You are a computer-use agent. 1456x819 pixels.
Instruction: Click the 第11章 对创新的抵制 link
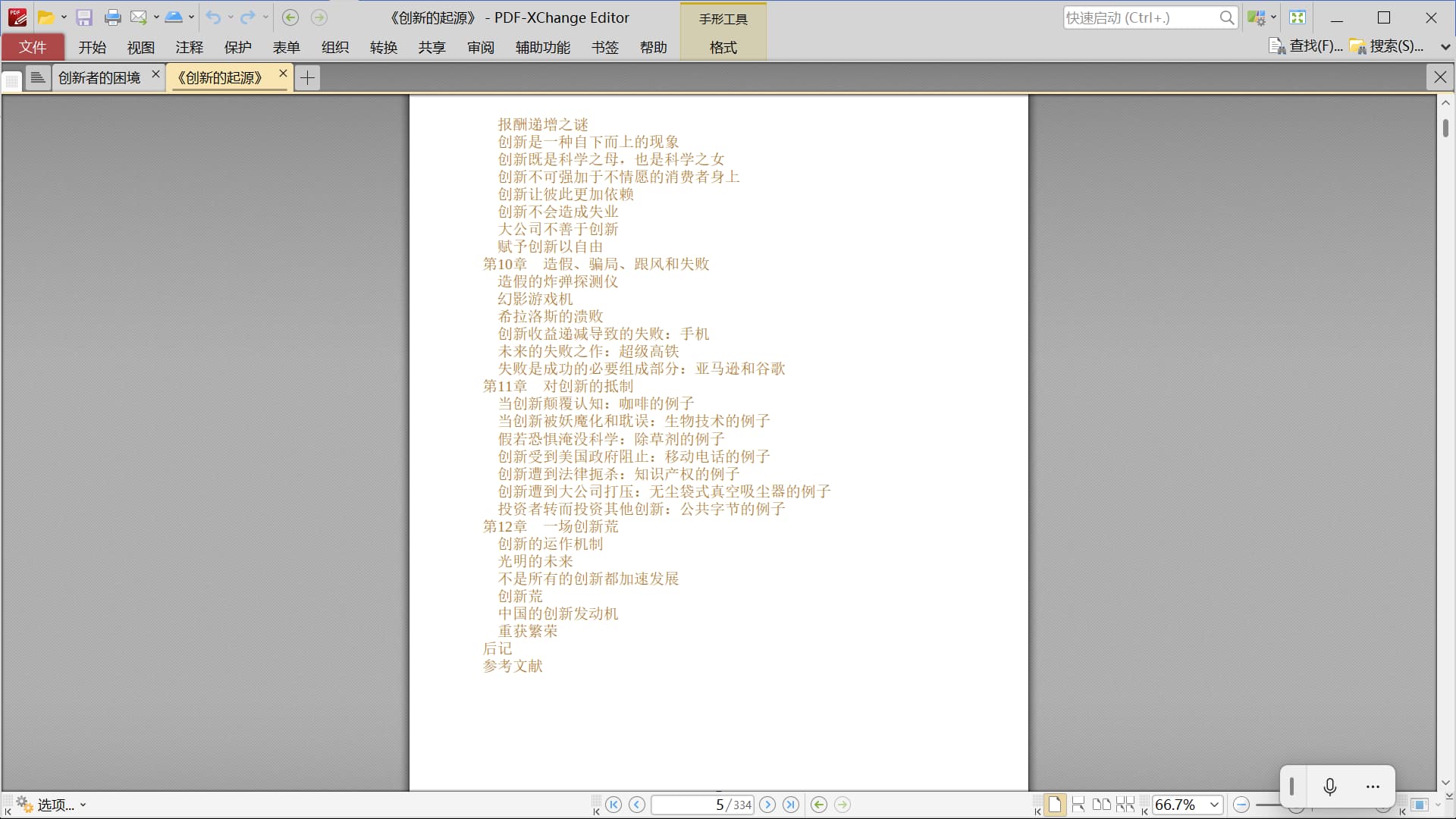558,386
